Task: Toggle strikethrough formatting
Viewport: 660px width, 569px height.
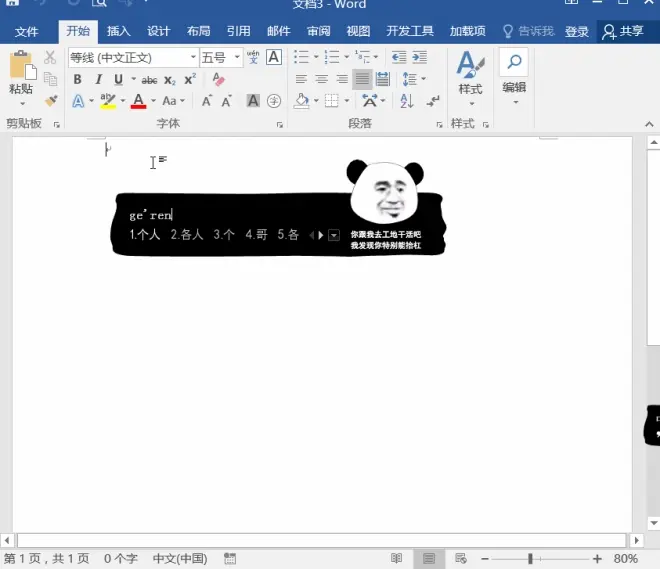Action: [149, 80]
